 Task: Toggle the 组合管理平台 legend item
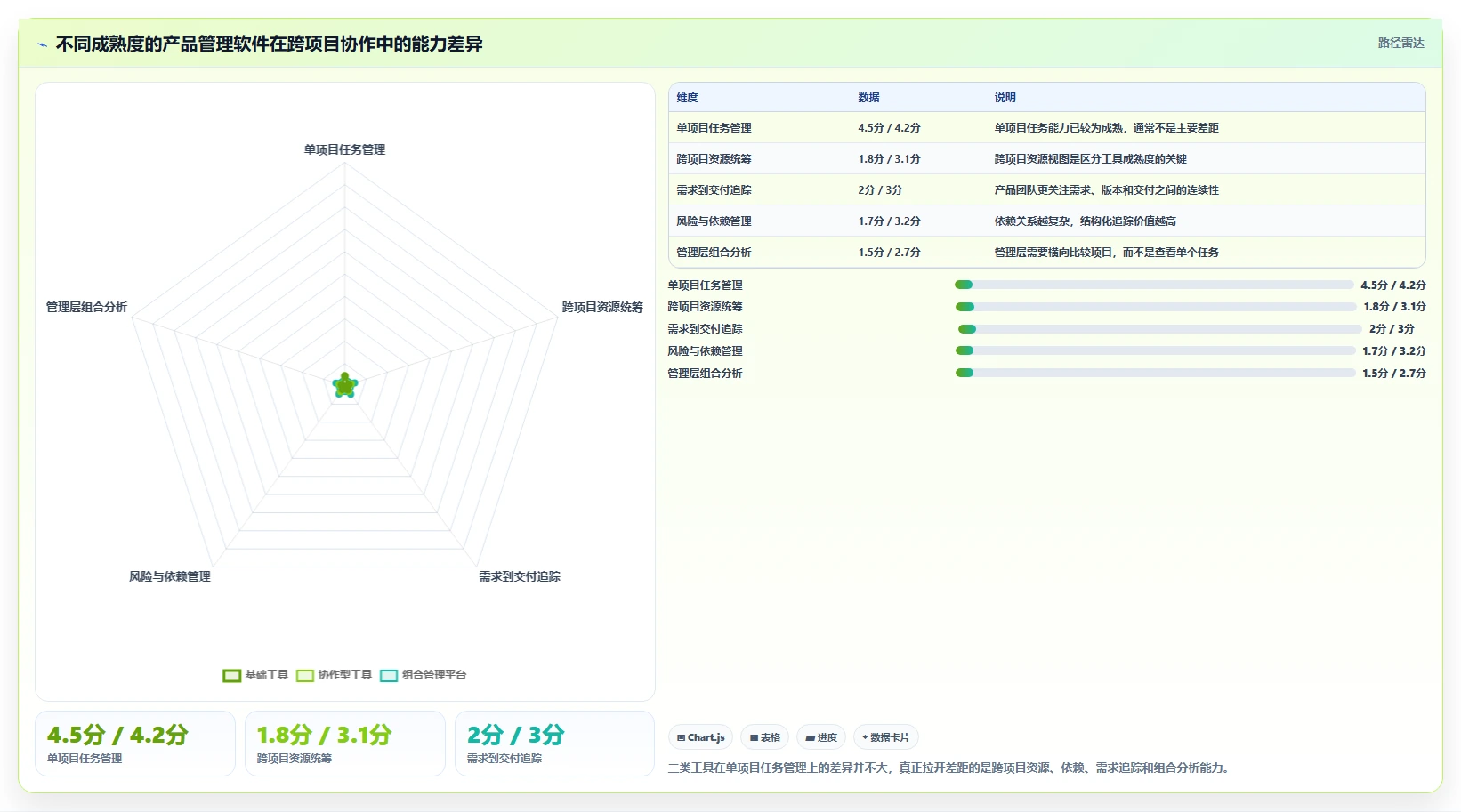[423, 675]
